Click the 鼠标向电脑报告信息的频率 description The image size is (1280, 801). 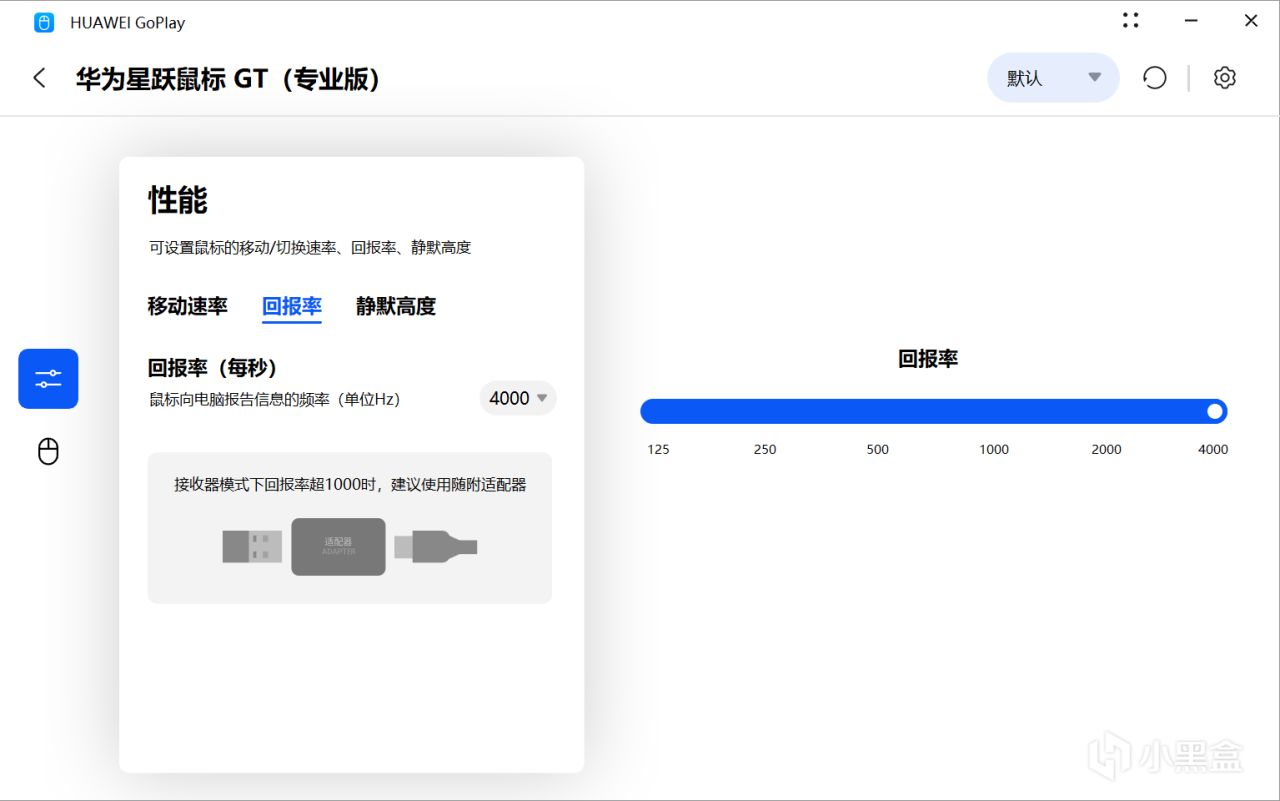(274, 399)
